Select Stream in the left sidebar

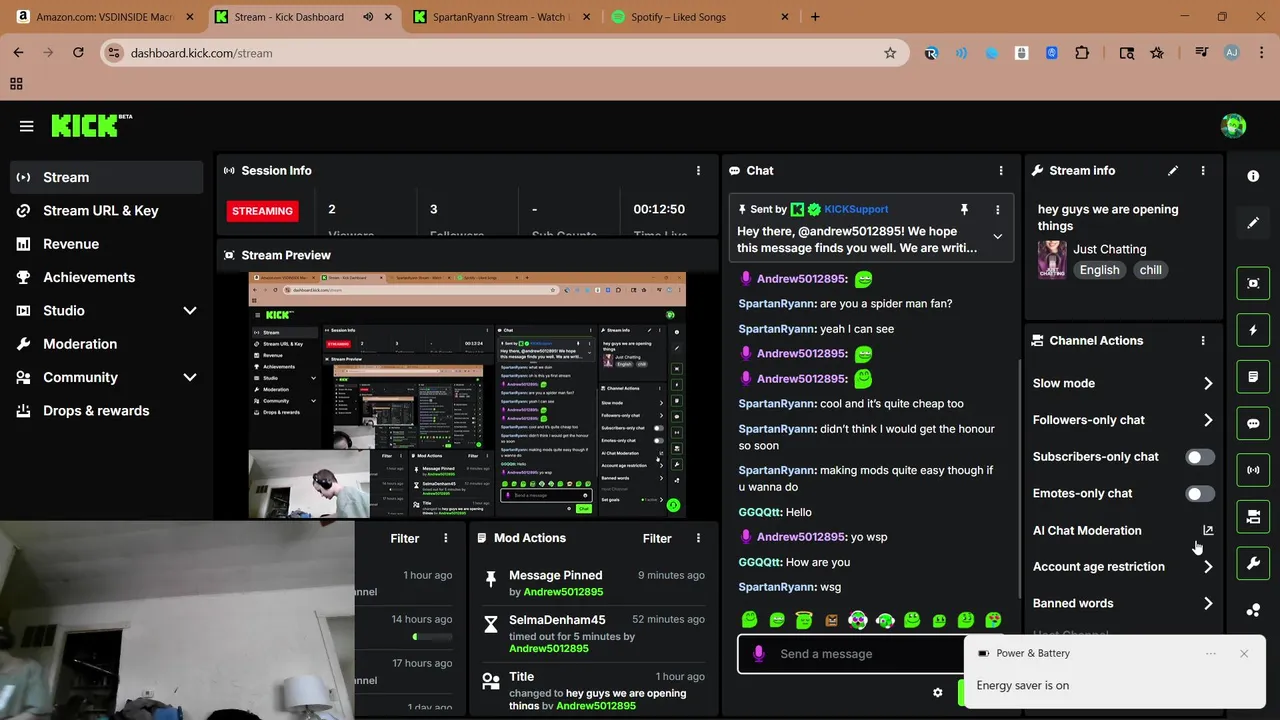pos(106,177)
